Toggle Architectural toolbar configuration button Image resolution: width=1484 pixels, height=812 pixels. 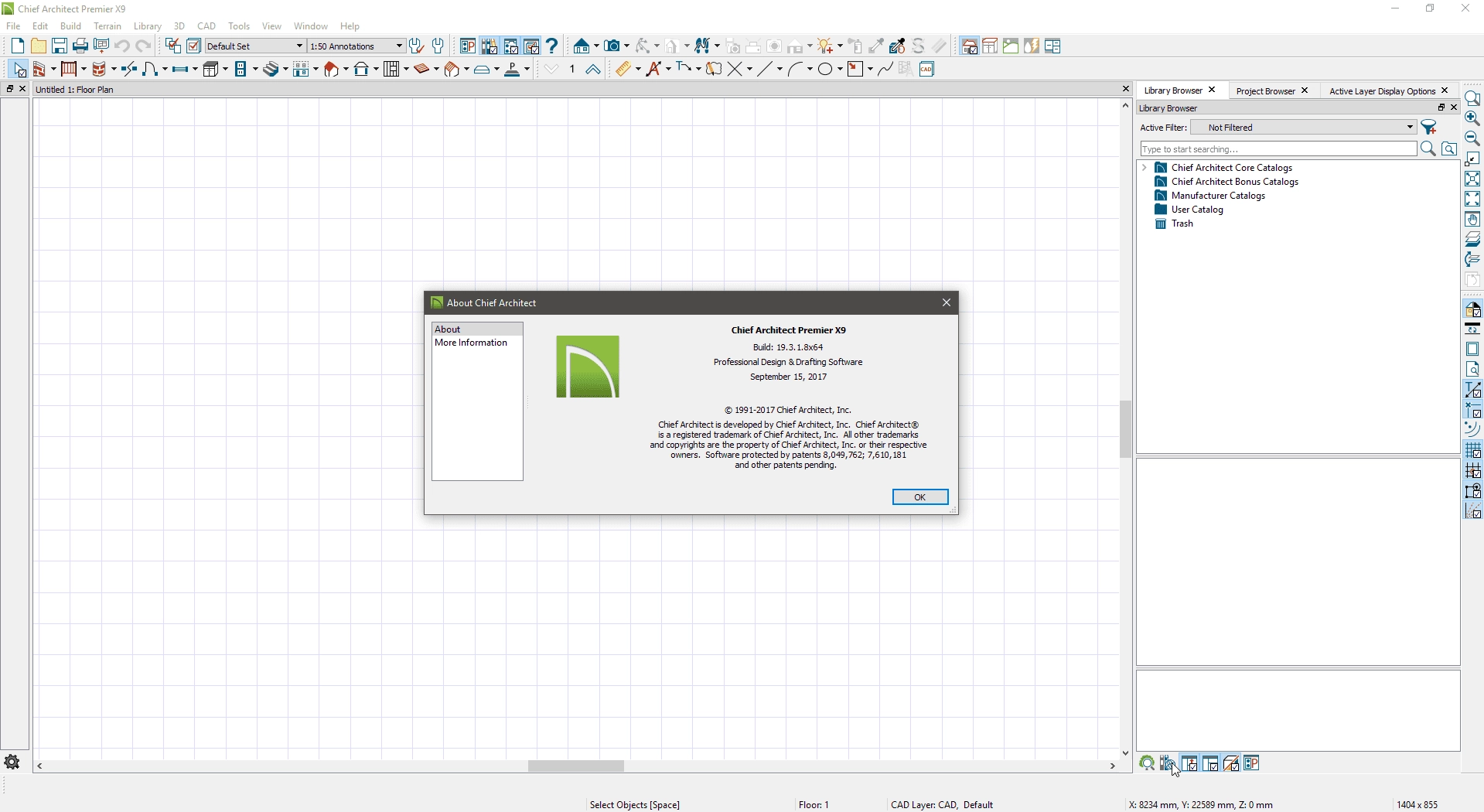969,46
